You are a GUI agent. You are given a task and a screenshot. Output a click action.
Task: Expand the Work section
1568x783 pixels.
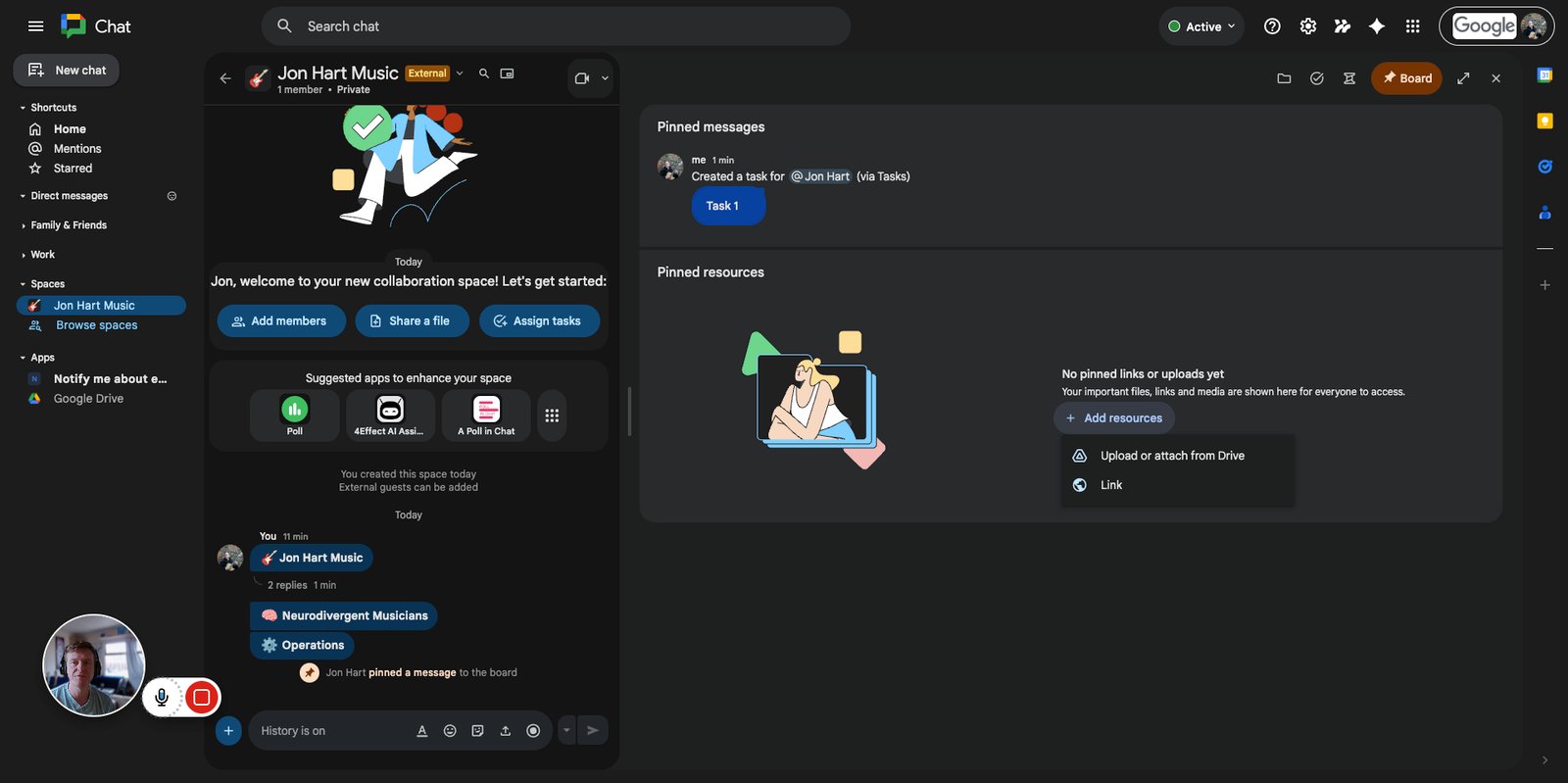(23, 255)
